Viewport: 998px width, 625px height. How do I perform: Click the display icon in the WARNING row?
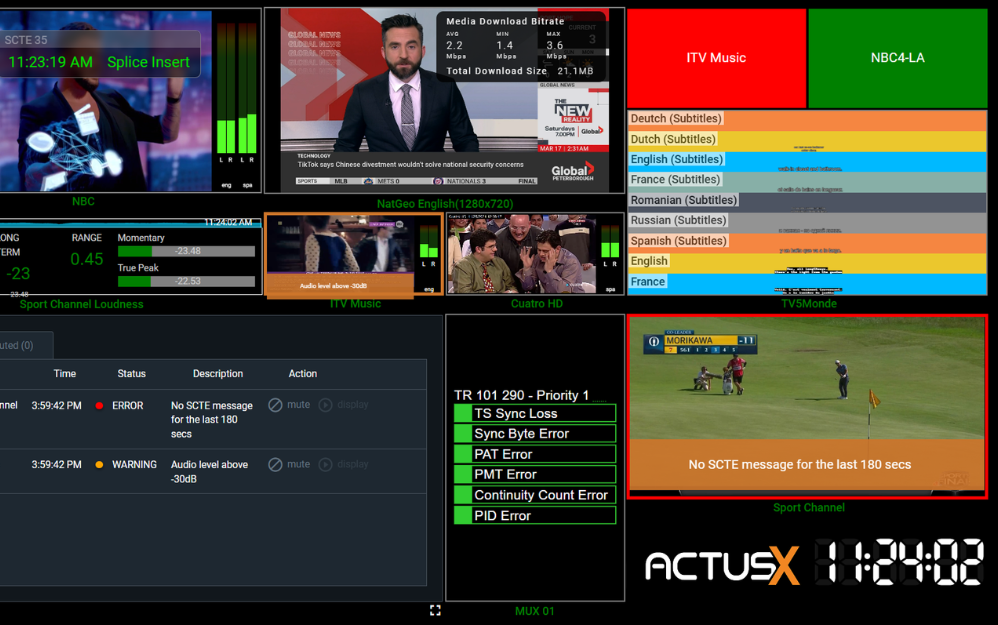(325, 465)
